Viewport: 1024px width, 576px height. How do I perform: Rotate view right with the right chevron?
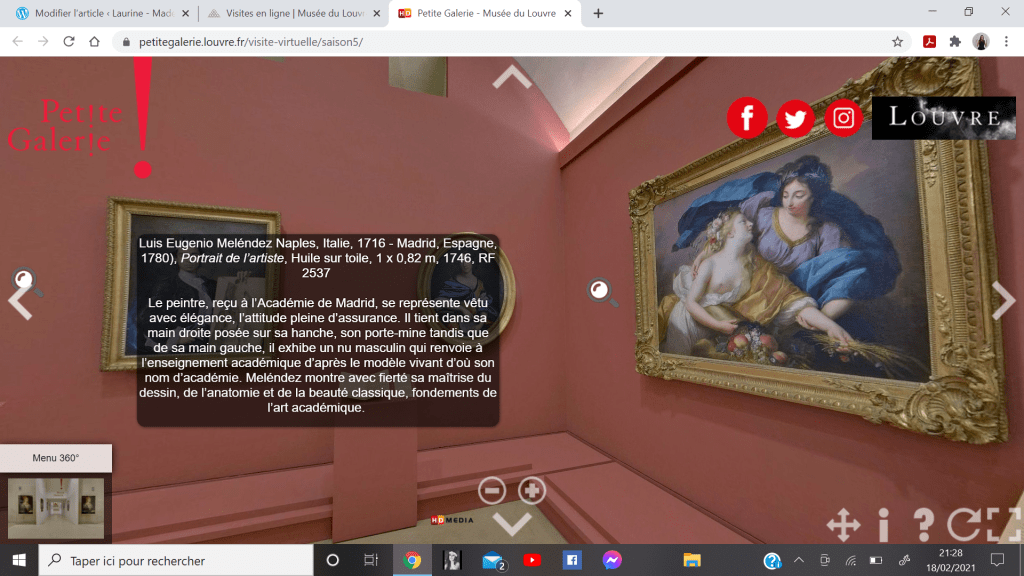pyautogui.click(x=1003, y=300)
